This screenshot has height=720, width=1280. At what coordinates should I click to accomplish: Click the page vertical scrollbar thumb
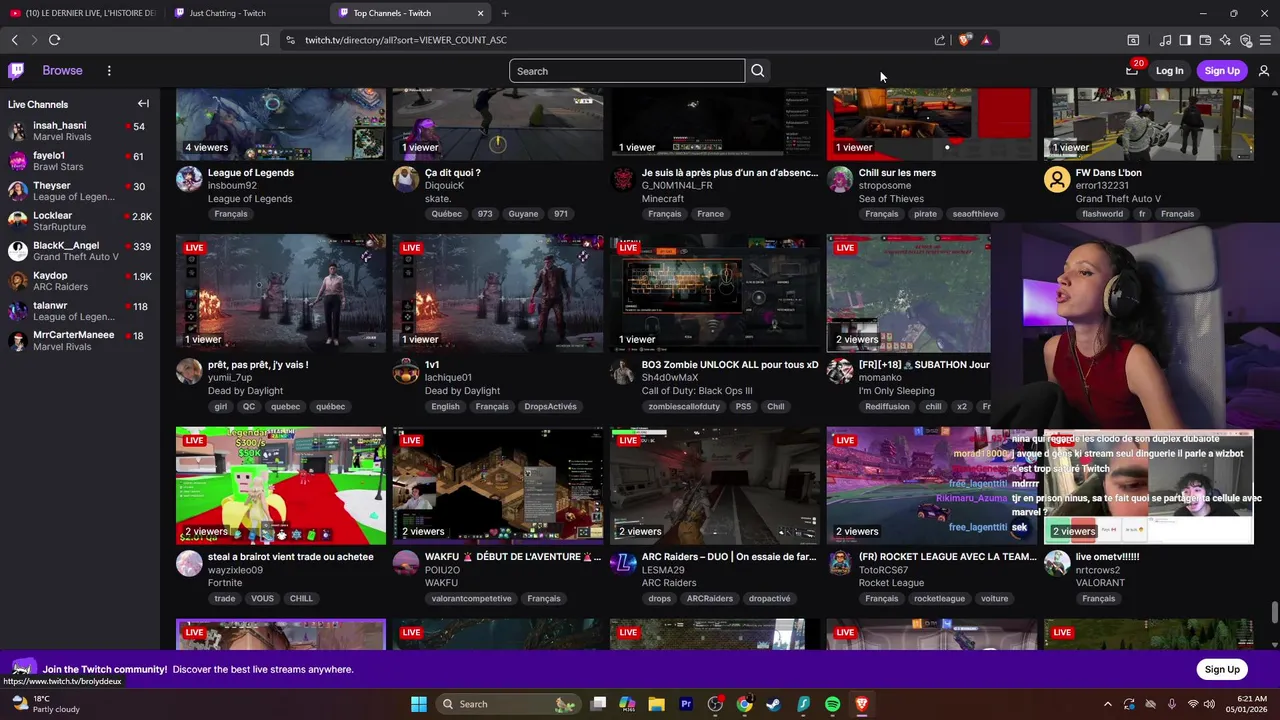(x=1274, y=612)
